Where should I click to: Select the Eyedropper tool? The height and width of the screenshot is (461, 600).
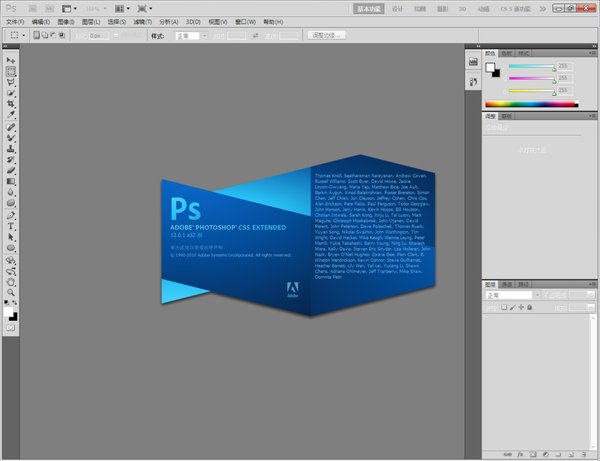[11, 115]
